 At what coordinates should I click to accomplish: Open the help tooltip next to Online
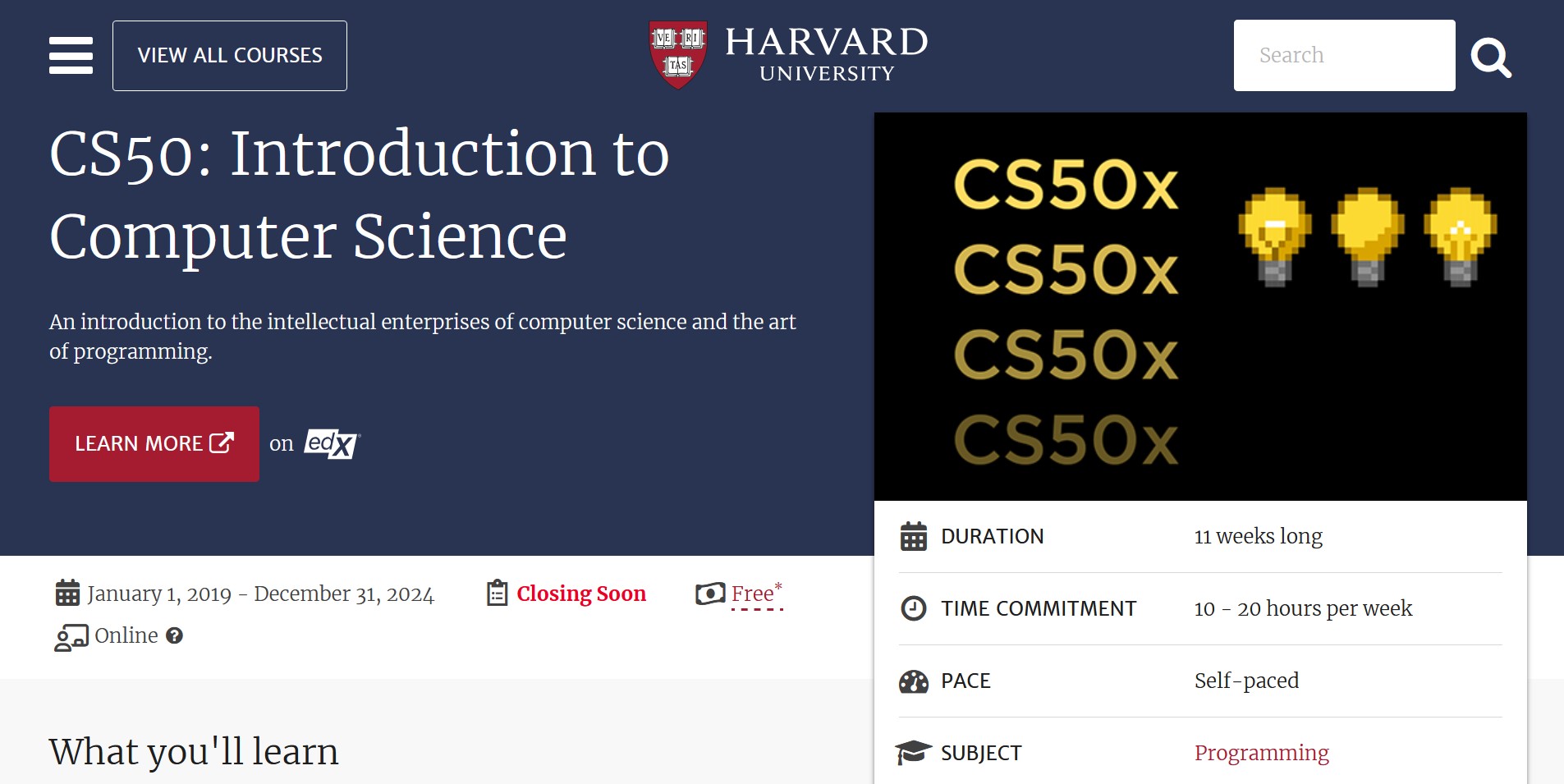[173, 635]
